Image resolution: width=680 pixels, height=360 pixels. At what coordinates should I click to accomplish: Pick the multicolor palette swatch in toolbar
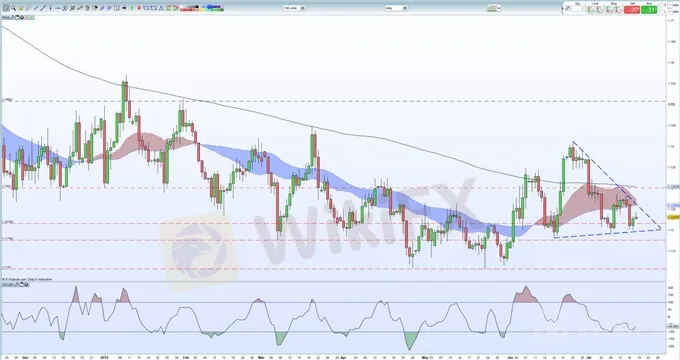213,8
